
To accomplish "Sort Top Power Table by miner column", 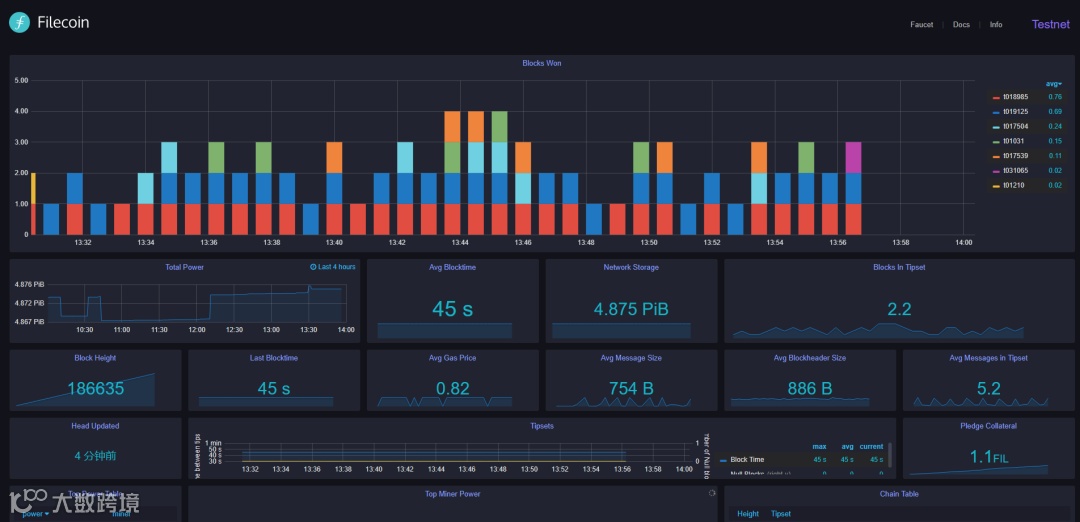I will coord(121,514).
